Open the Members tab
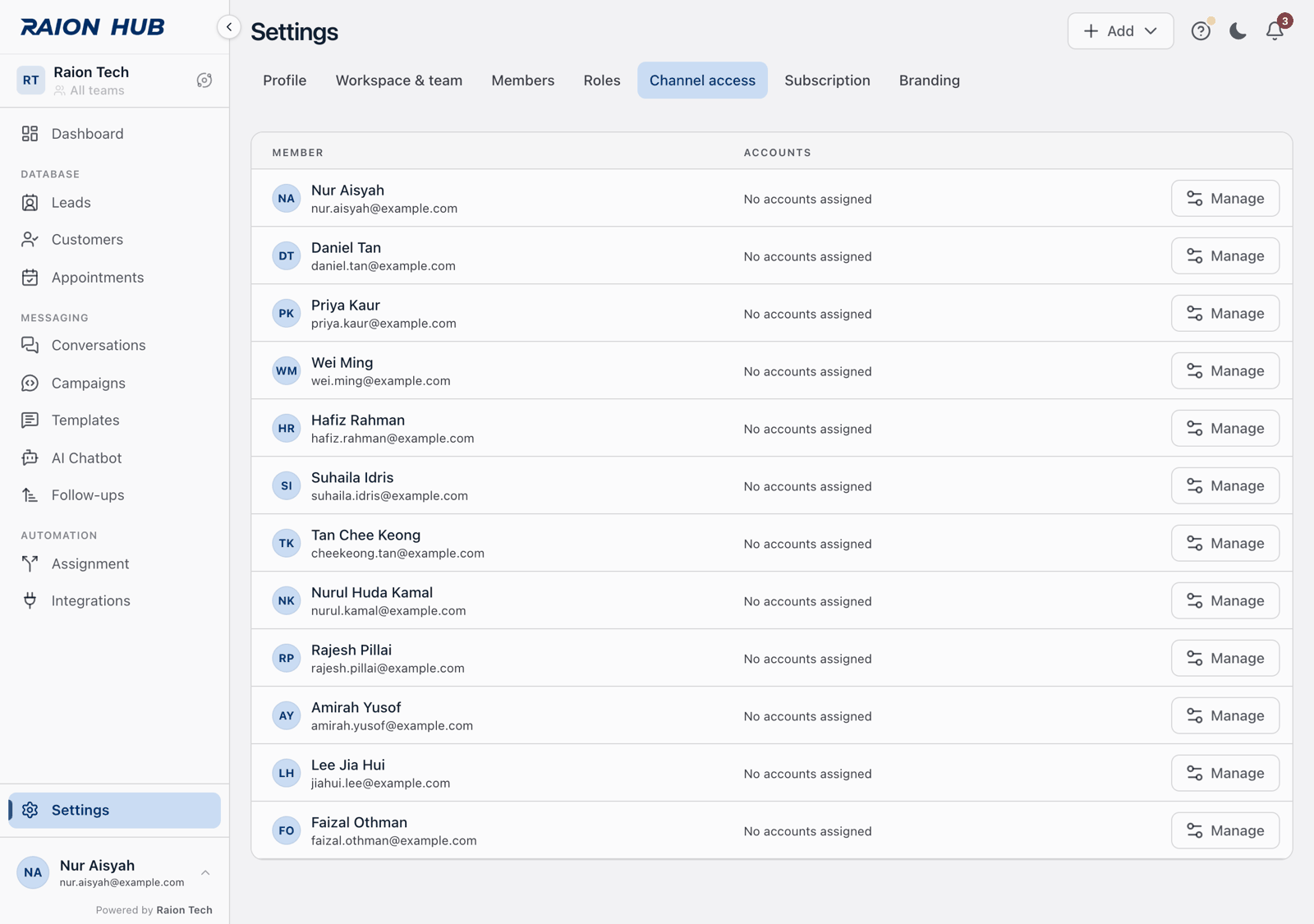The width and height of the screenshot is (1314, 924). [x=523, y=80]
